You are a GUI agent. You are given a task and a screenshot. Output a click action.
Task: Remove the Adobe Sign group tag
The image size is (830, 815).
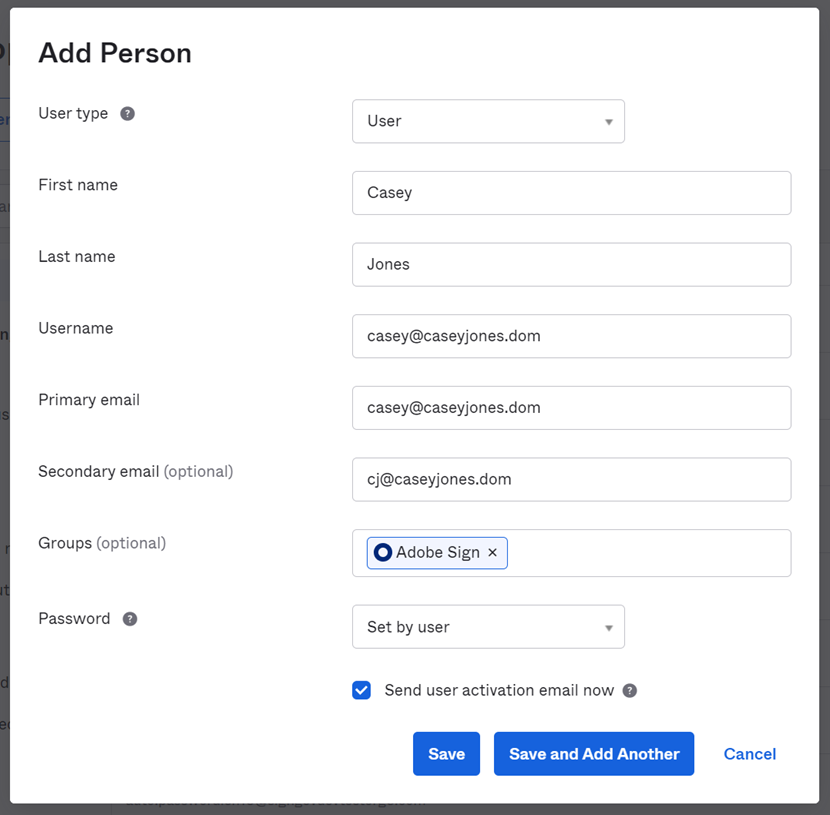492,553
